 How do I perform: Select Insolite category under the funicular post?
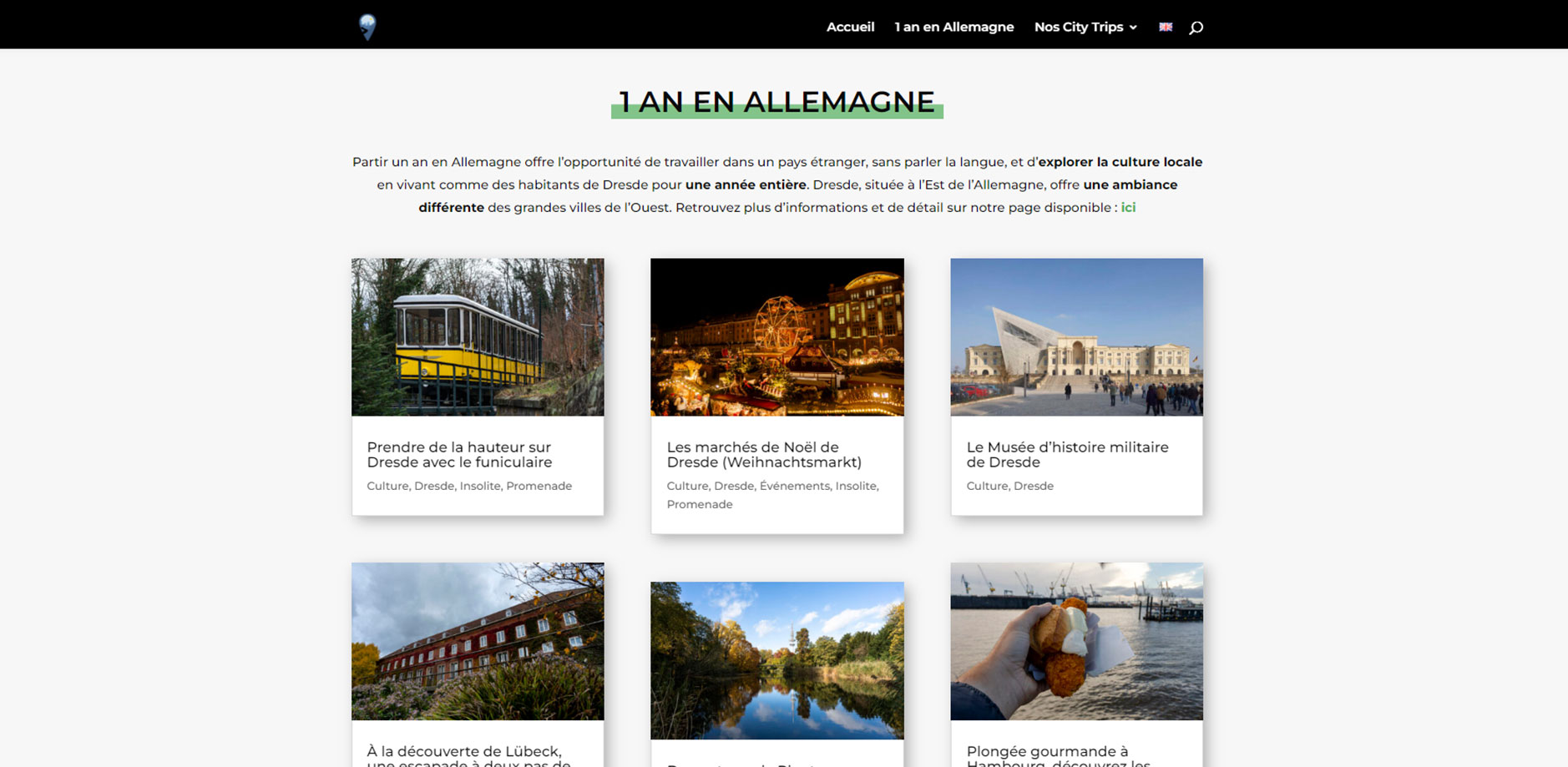click(480, 486)
